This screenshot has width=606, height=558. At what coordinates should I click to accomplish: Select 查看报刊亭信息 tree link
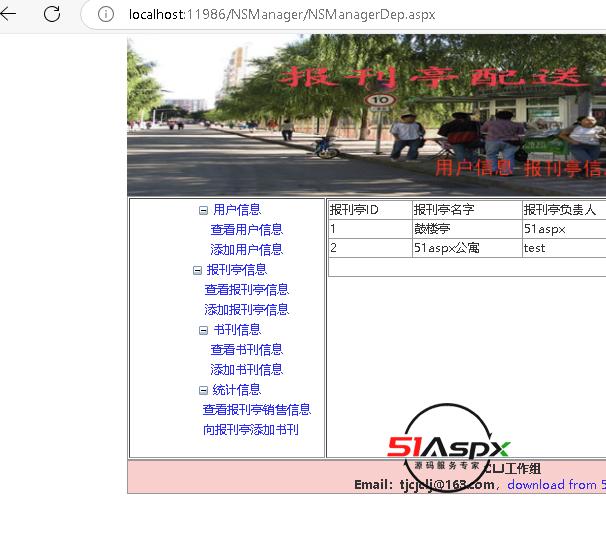click(x=246, y=290)
